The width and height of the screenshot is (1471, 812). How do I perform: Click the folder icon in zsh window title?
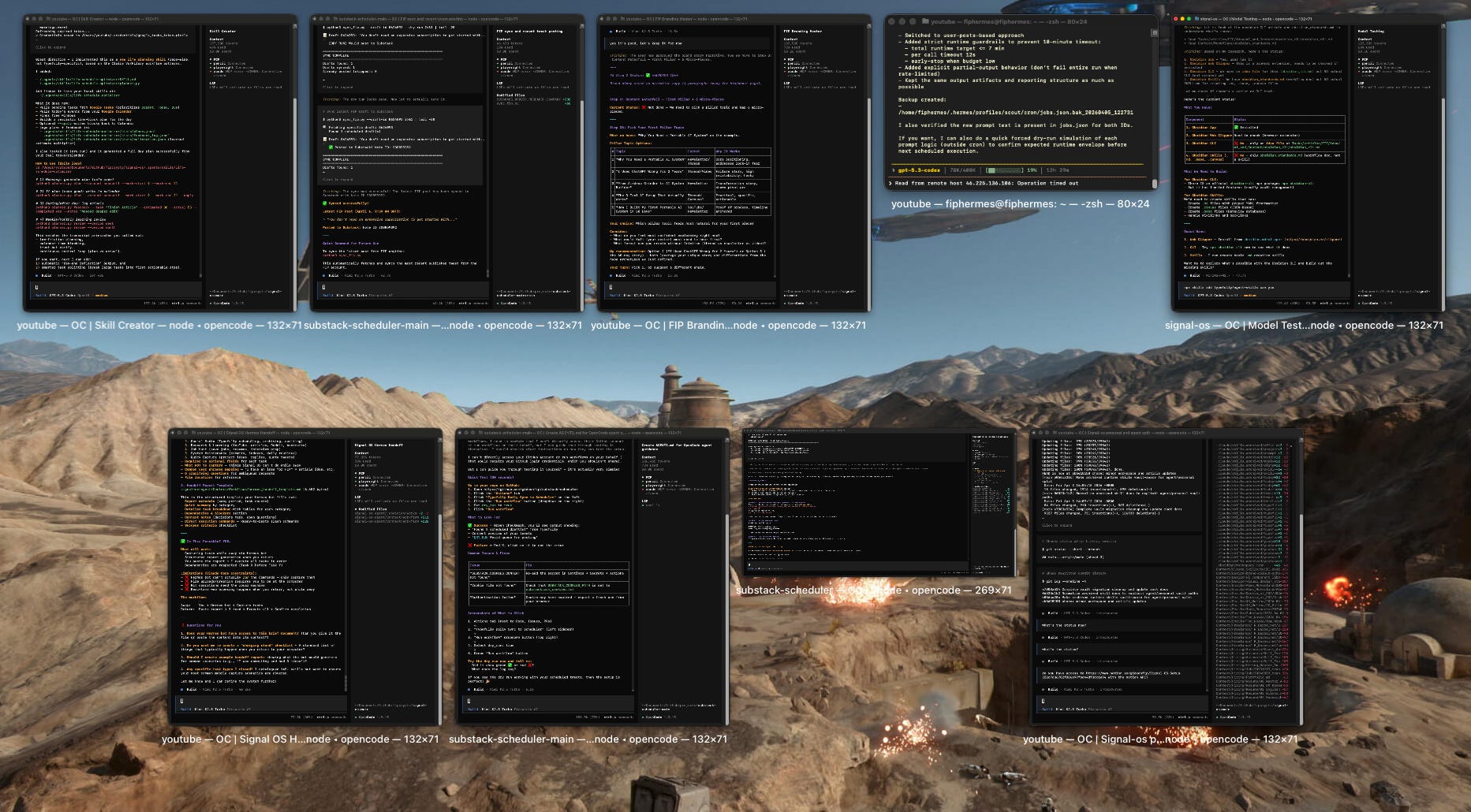coord(925,21)
